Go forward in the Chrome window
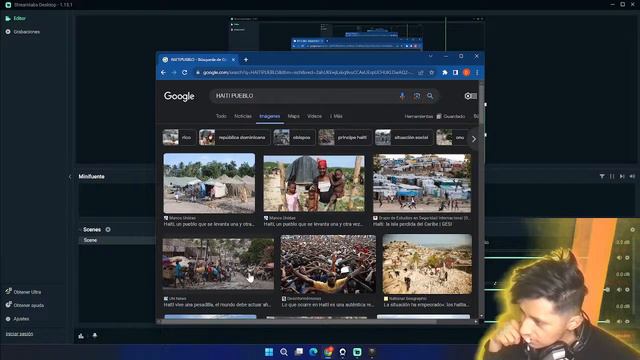 174,72
